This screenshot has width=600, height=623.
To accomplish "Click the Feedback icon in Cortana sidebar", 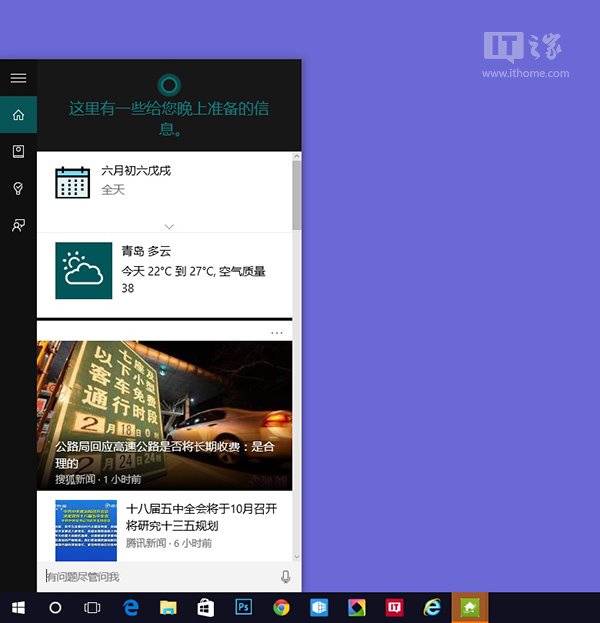I will 18,226.
